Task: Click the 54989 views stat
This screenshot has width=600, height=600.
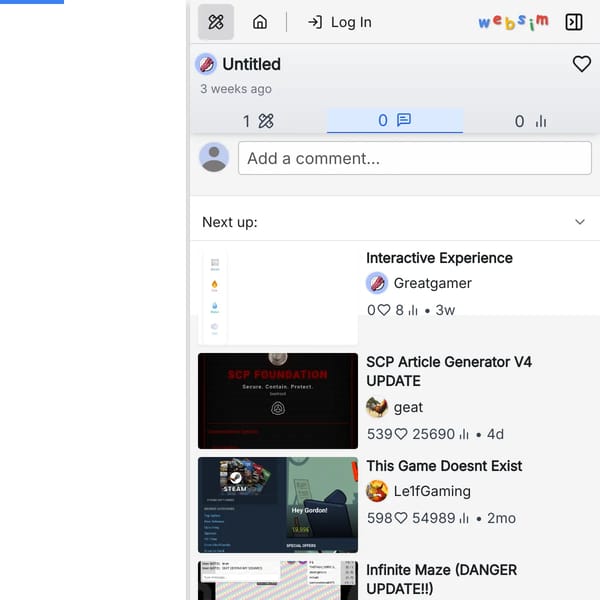Action: [440, 518]
